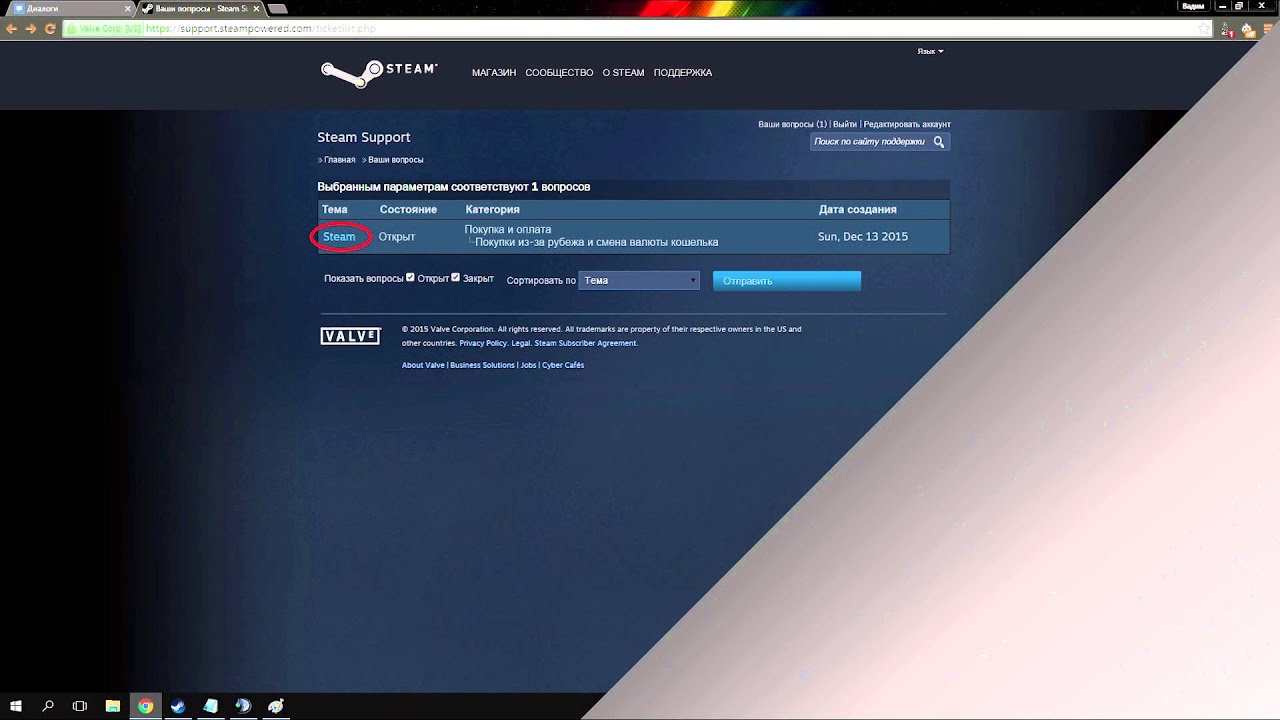Click the browser address bar URL
The height and width of the screenshot is (720, 1280).
tap(260, 29)
